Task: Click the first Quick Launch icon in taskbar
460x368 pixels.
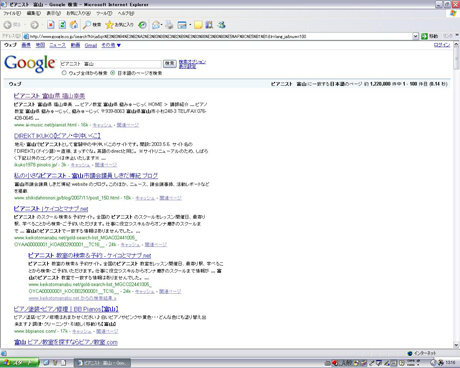Action: pos(46,363)
